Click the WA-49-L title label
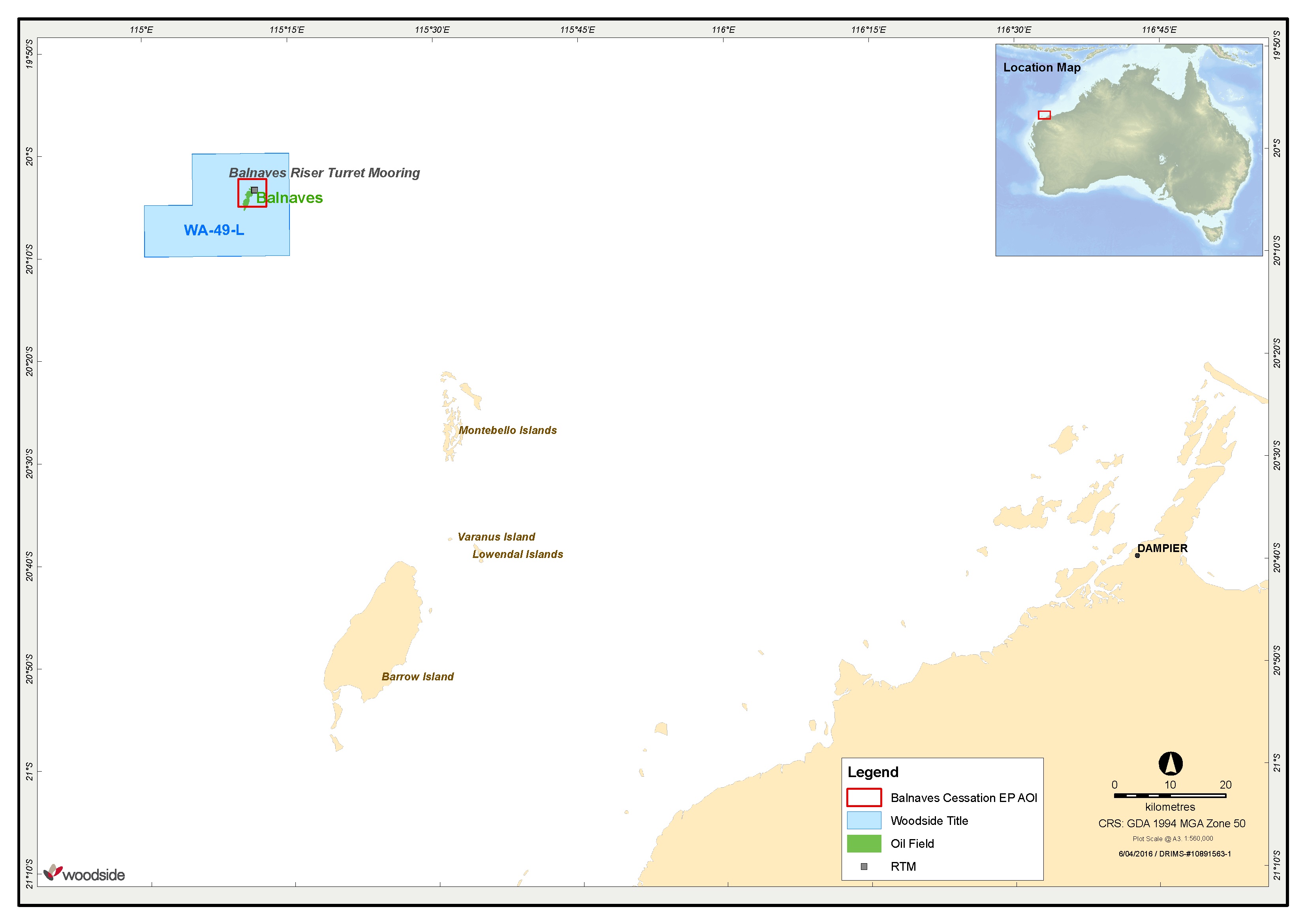The height and width of the screenshot is (924, 1306). pos(214,231)
